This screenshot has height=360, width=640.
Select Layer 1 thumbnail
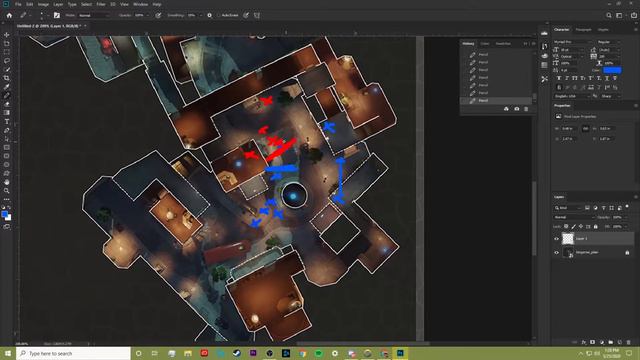point(568,238)
